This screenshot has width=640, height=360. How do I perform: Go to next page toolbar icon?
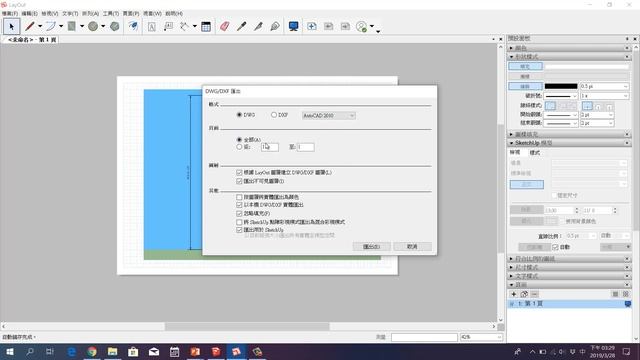(x=345, y=27)
